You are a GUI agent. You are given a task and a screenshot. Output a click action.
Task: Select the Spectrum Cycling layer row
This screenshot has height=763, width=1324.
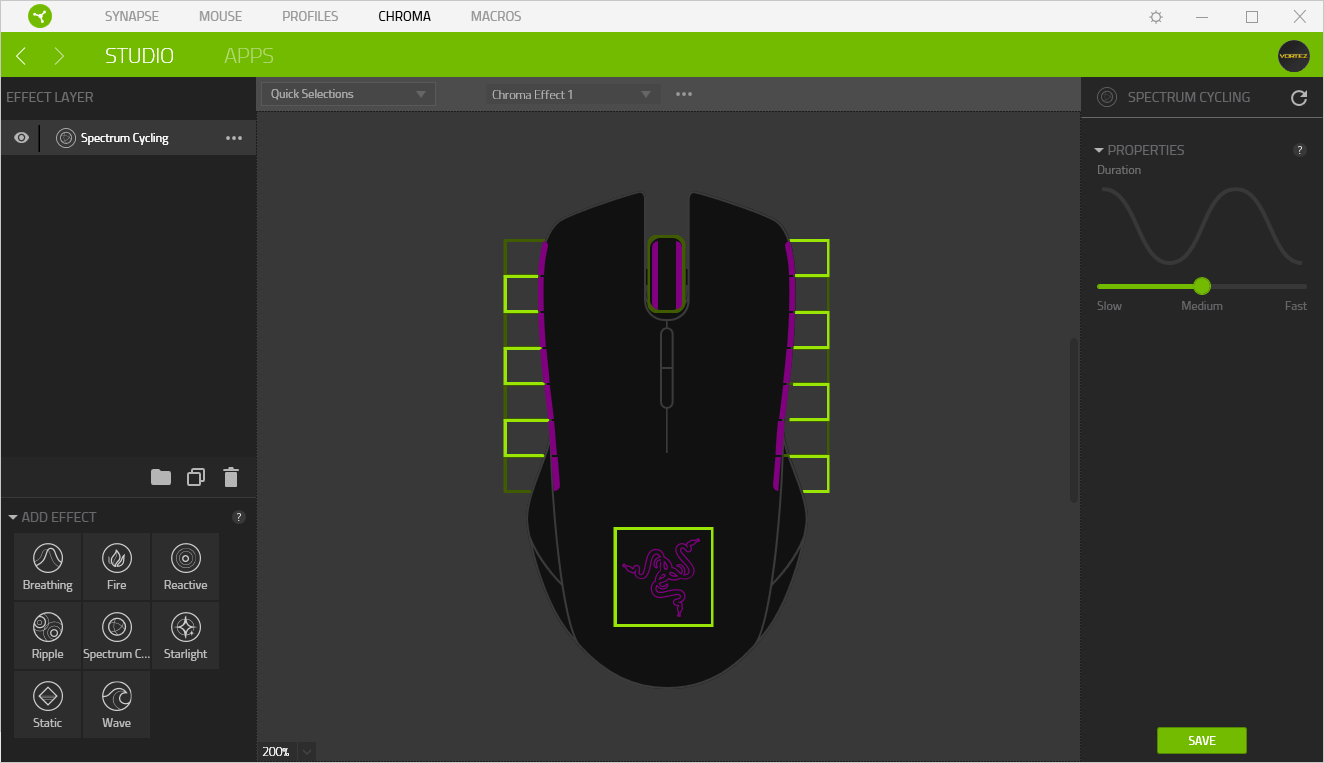click(128, 138)
